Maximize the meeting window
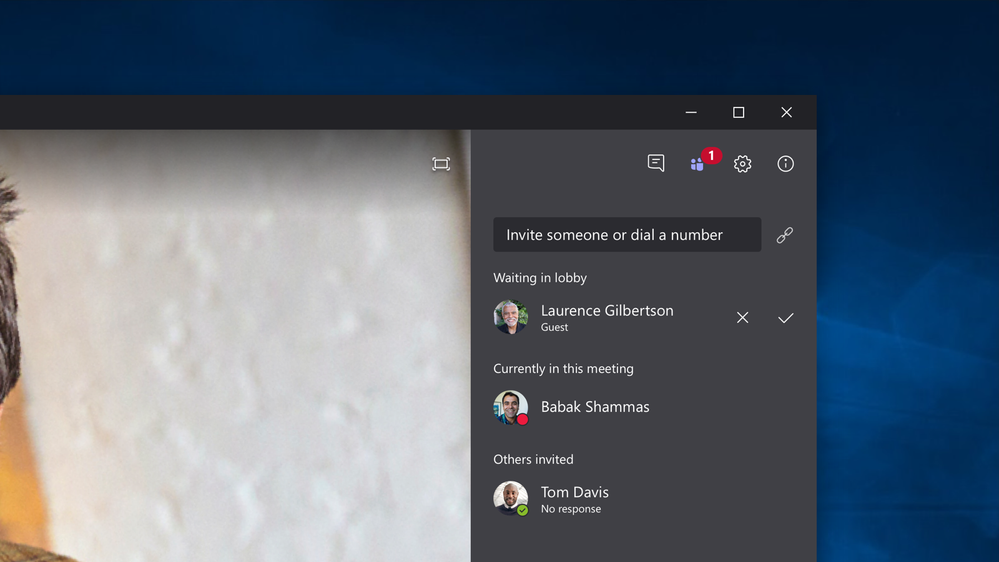 point(738,112)
